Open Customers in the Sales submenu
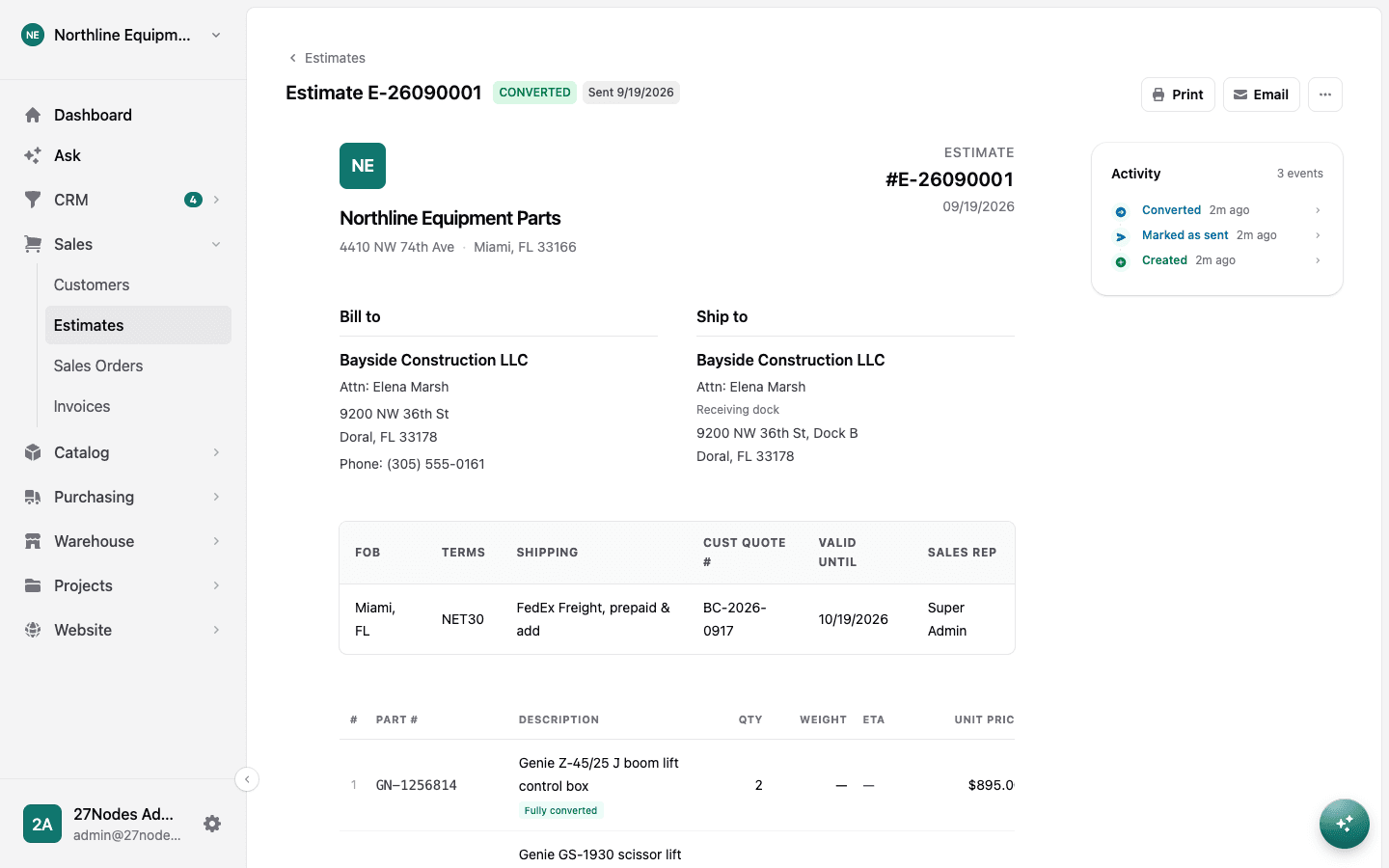The image size is (1389, 868). [x=138, y=285]
